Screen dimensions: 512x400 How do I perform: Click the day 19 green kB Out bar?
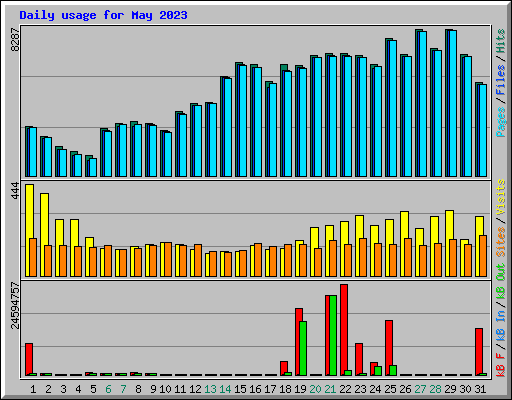(x=303, y=348)
